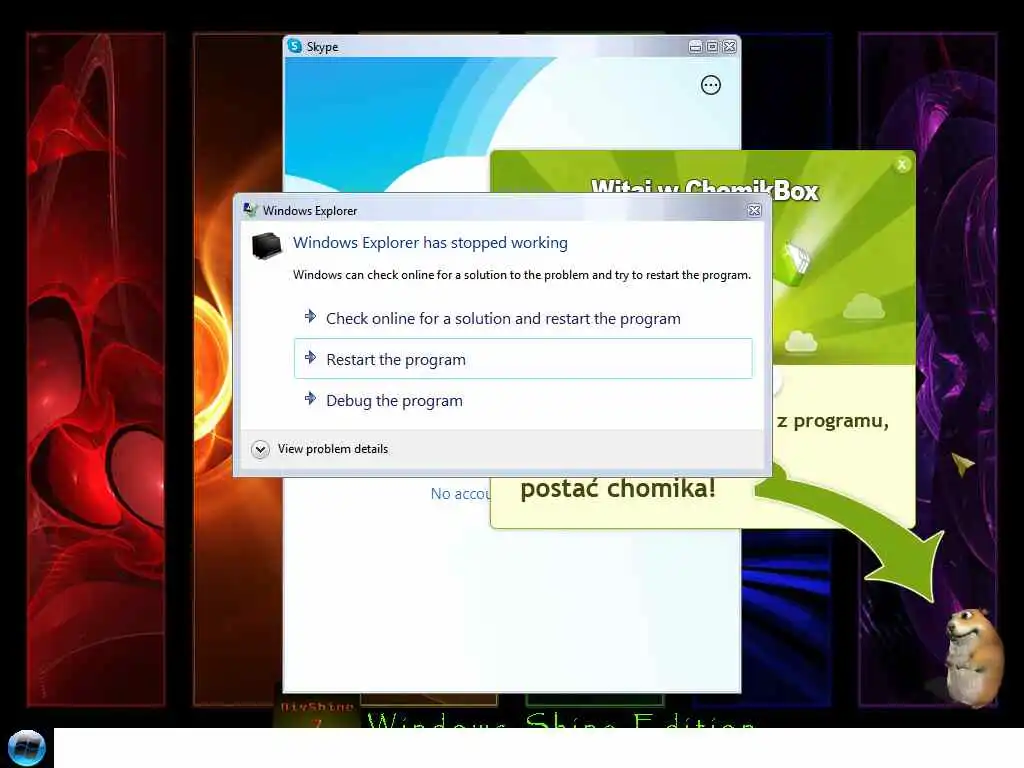Click the Windows Explorer has stopped working heading
Screen dimensions: 1024x768
pyautogui.click(x=430, y=242)
